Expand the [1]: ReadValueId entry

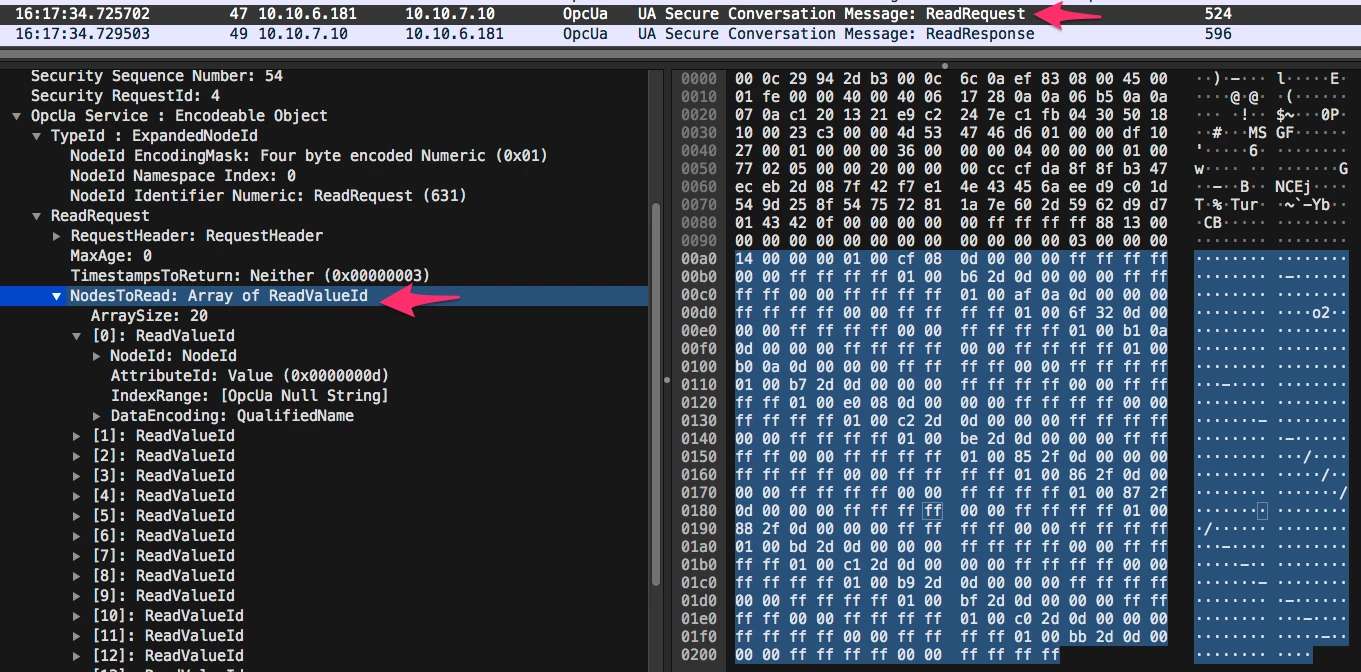78,436
